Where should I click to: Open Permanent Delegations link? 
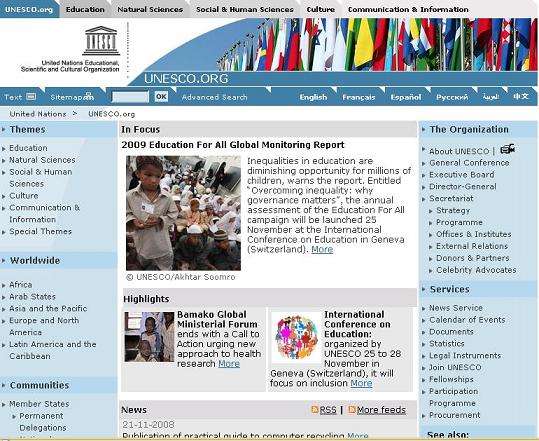pos(42,422)
